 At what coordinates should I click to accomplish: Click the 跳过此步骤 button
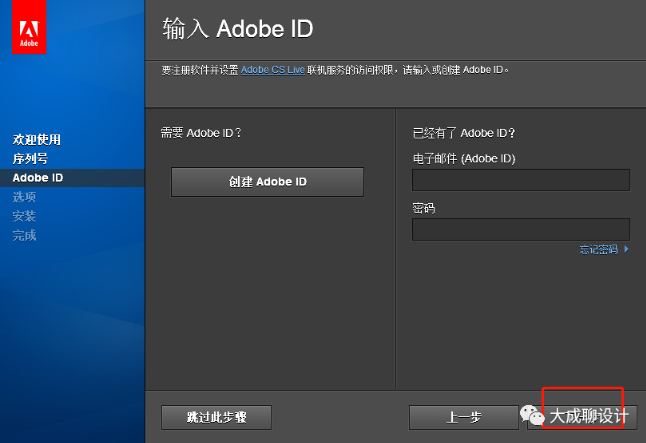(216, 416)
